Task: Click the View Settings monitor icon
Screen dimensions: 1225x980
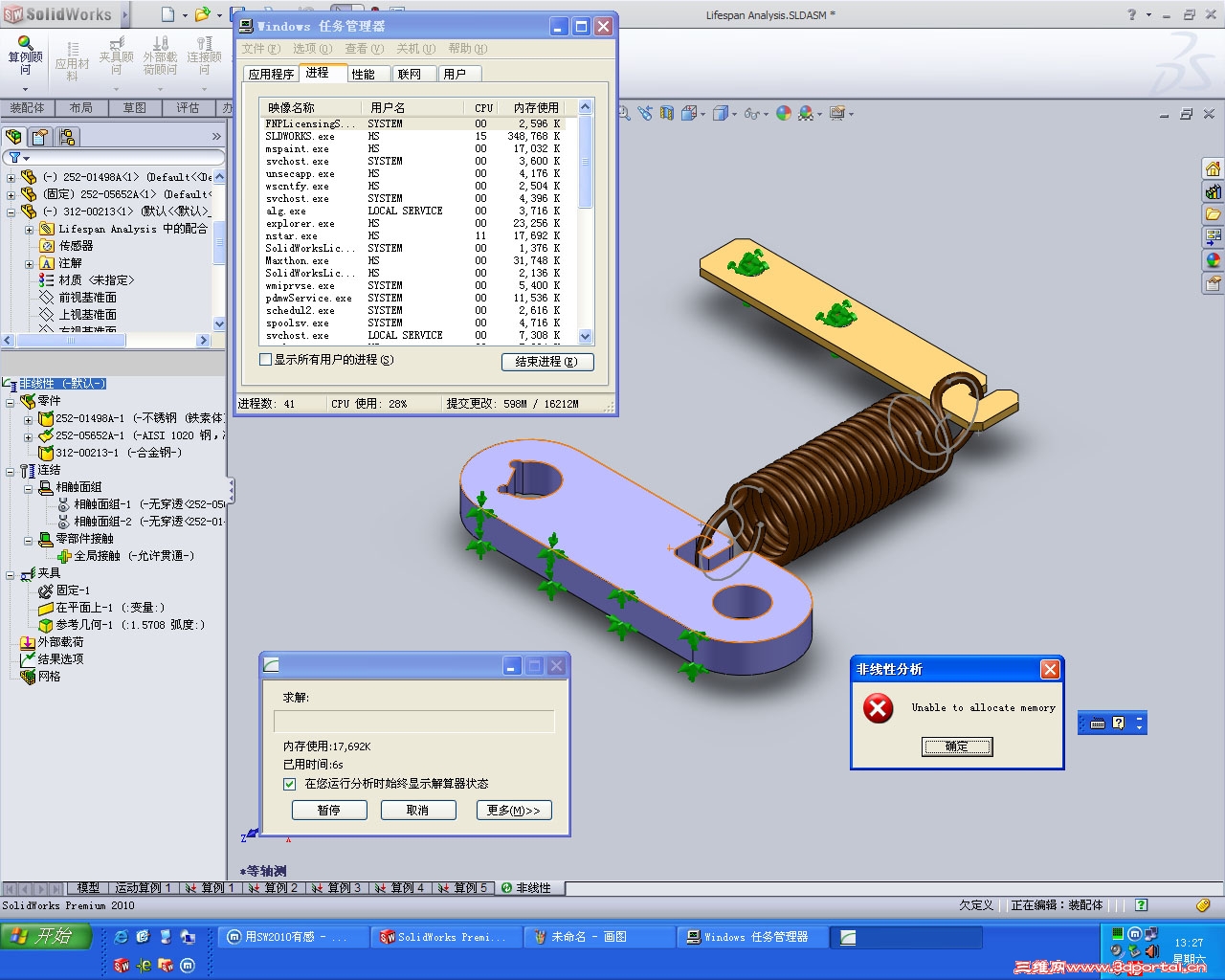Action: click(837, 113)
